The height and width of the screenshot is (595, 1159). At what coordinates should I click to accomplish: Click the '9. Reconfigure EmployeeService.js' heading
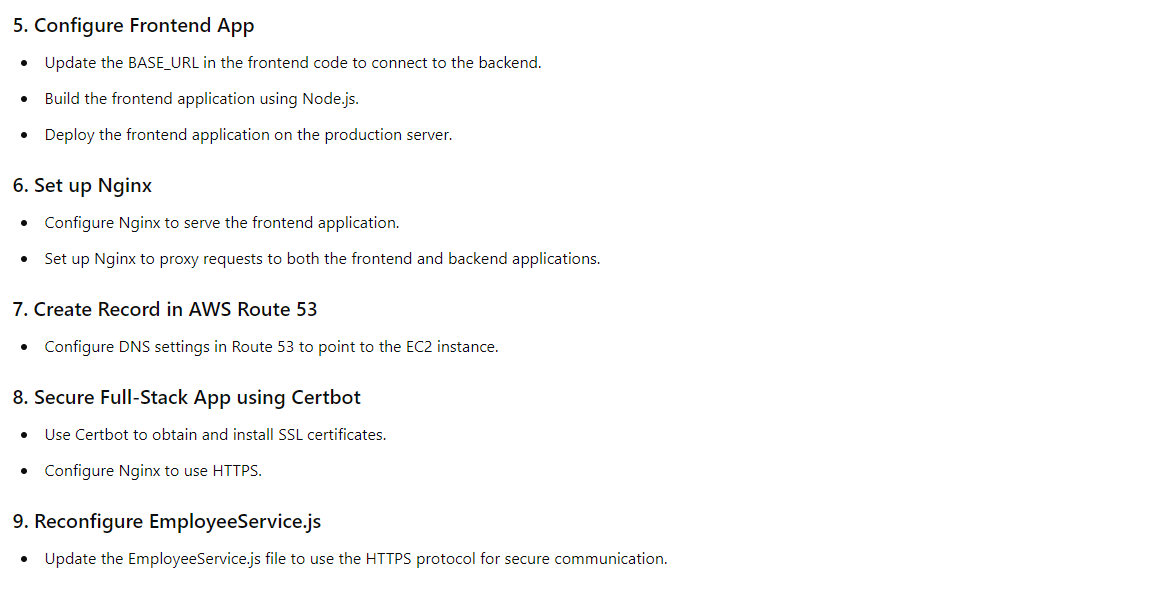pyautogui.click(x=166, y=522)
